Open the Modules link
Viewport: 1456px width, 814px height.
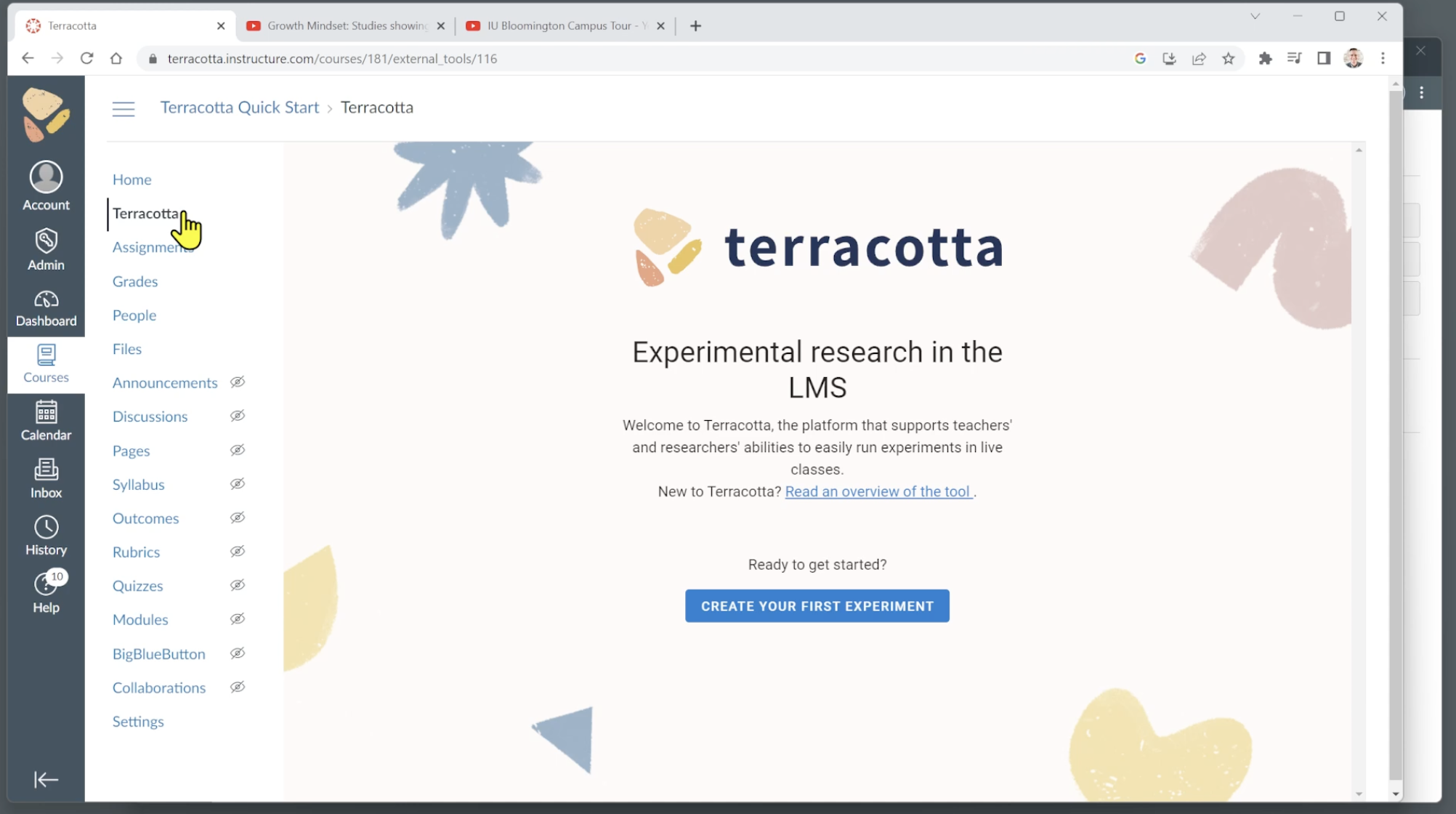[140, 620]
